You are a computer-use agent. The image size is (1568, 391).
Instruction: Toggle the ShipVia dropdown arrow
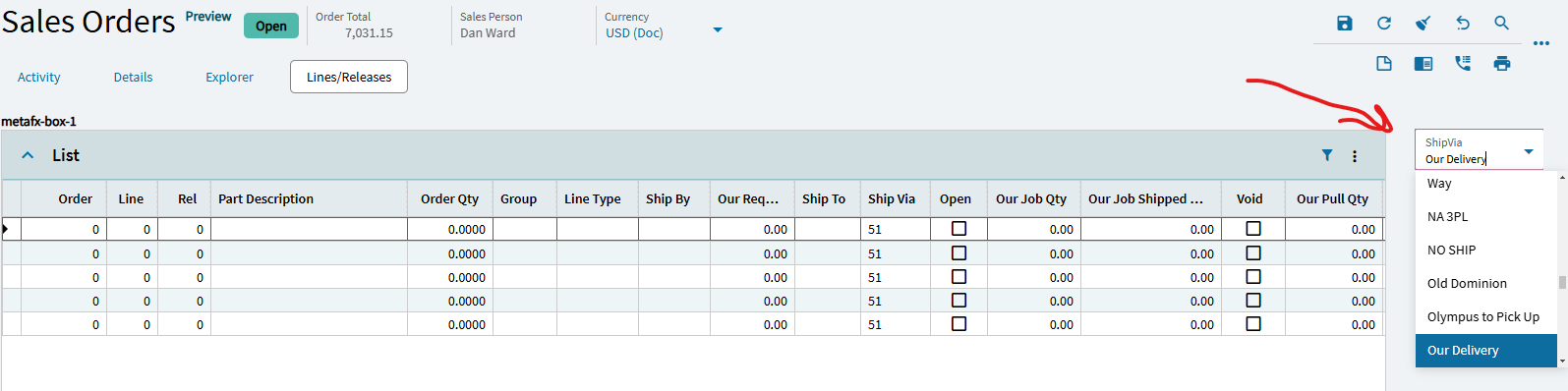[1529, 151]
